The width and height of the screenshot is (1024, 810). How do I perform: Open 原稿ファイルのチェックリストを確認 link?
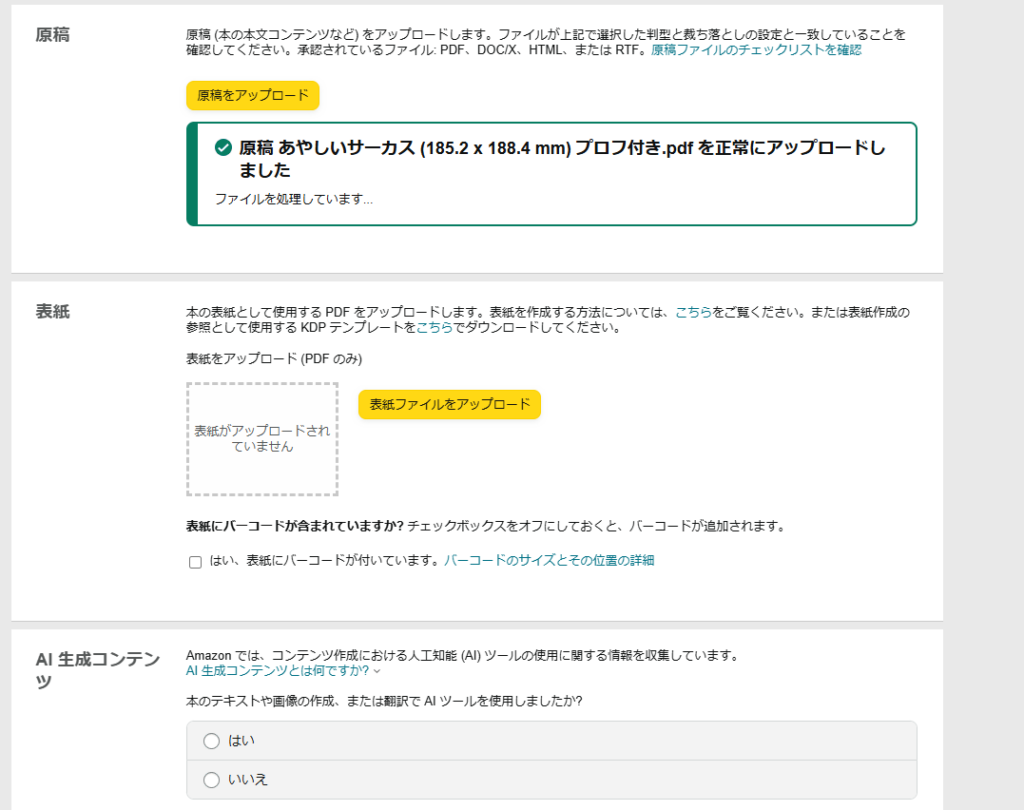tap(756, 50)
